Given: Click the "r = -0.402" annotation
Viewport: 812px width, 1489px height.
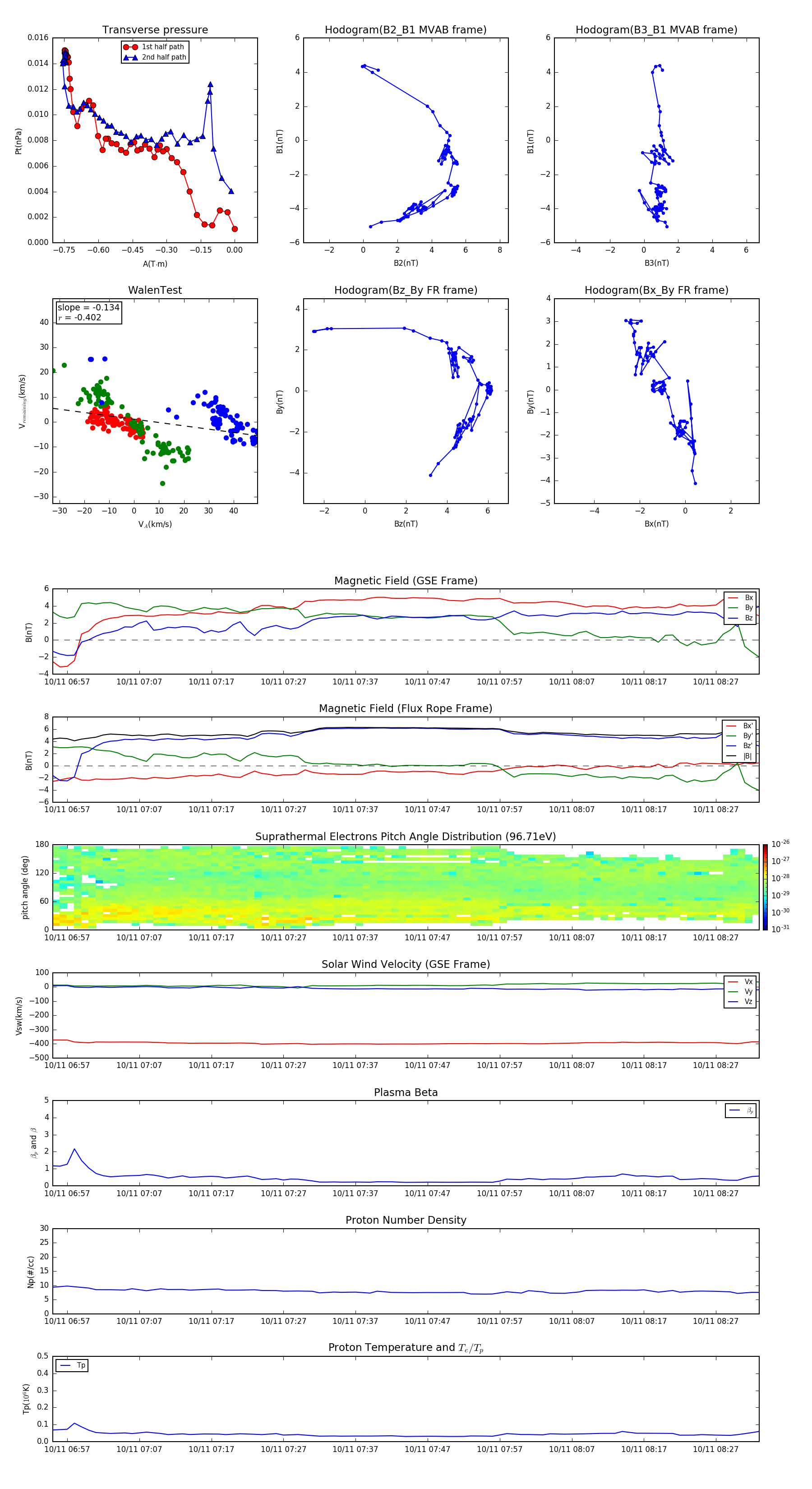Looking at the screenshot, I should tap(80, 317).
